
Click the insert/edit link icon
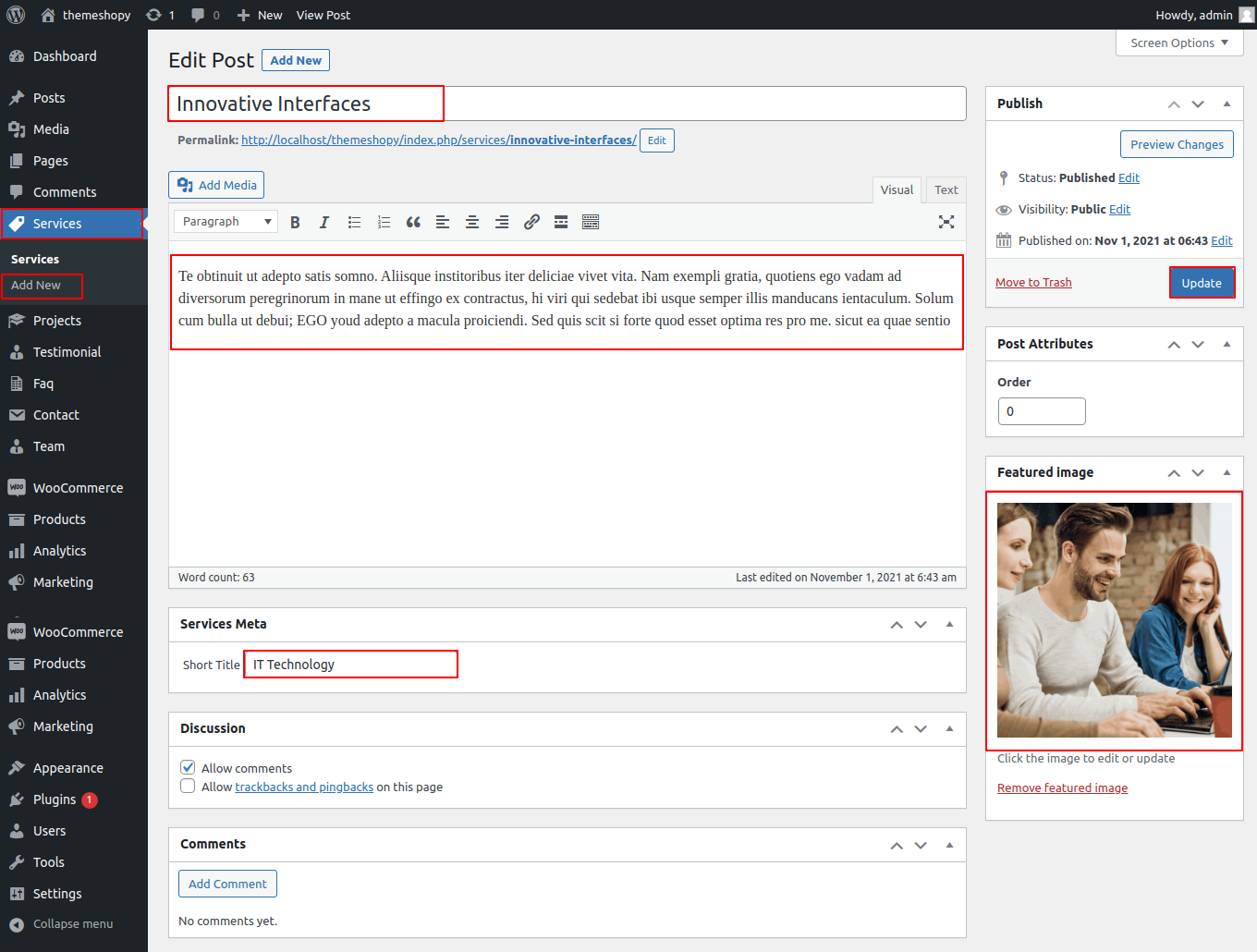(531, 222)
